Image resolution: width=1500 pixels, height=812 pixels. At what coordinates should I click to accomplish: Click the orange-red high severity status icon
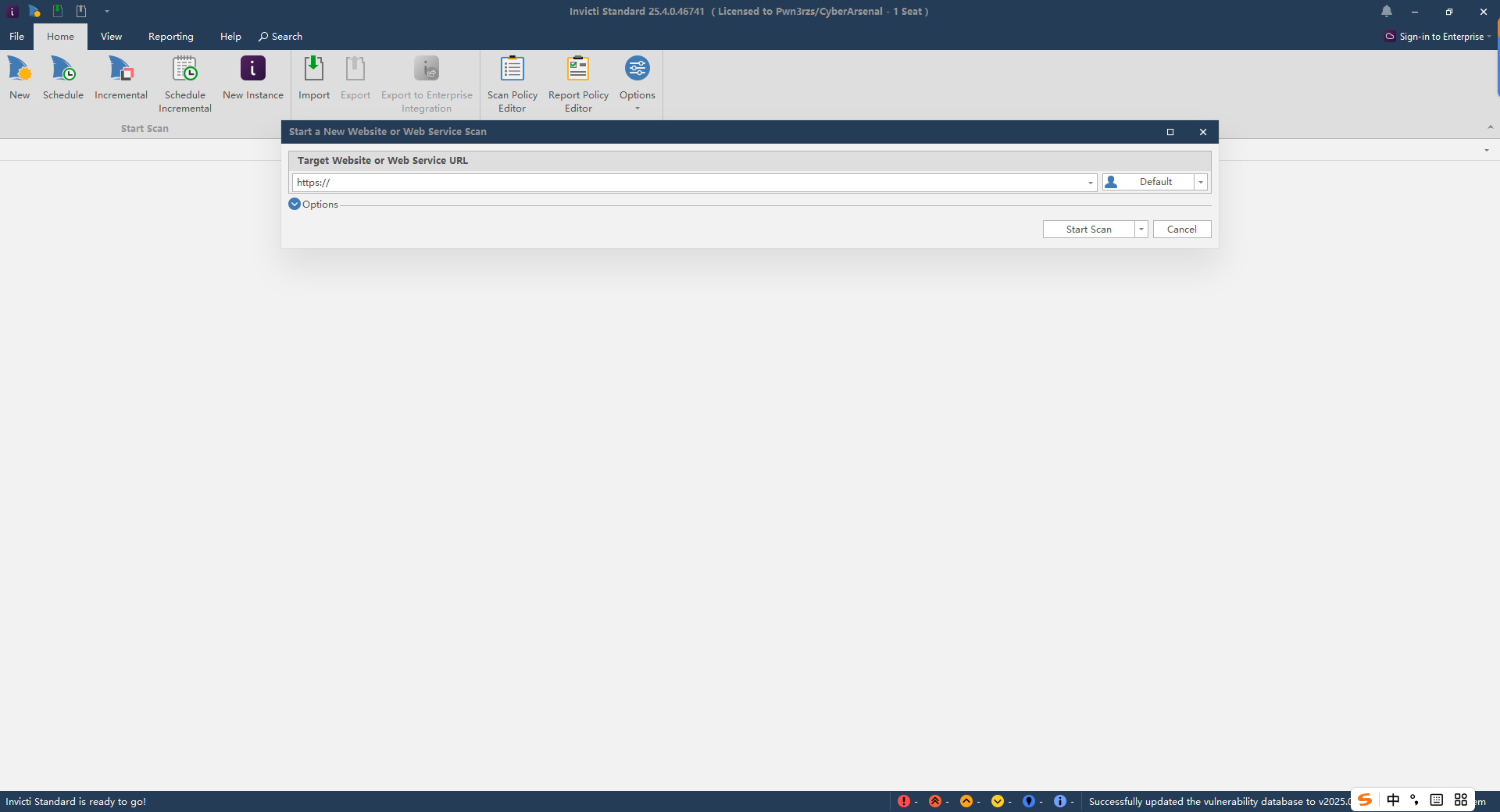click(935, 801)
